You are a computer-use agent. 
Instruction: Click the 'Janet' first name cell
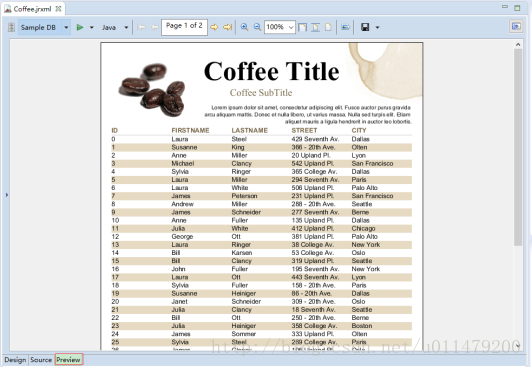(x=179, y=301)
